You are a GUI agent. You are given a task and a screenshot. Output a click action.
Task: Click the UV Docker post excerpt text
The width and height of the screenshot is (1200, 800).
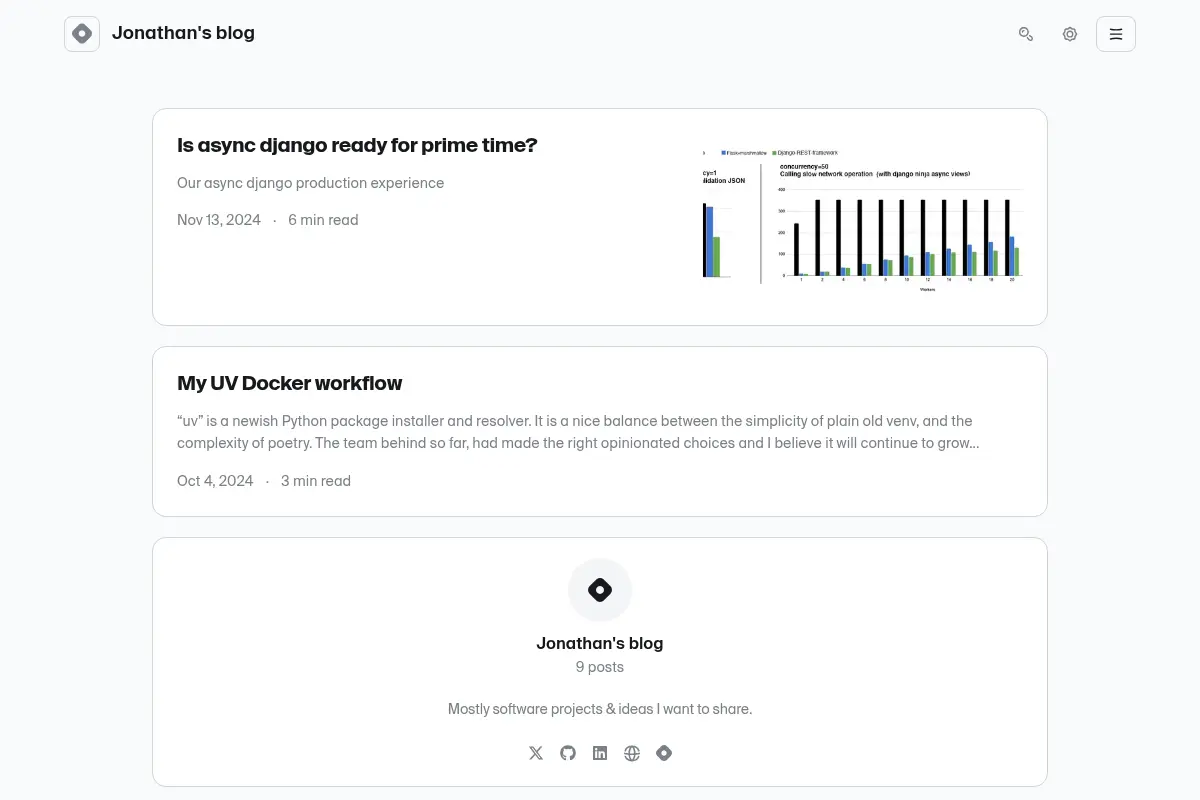click(578, 432)
